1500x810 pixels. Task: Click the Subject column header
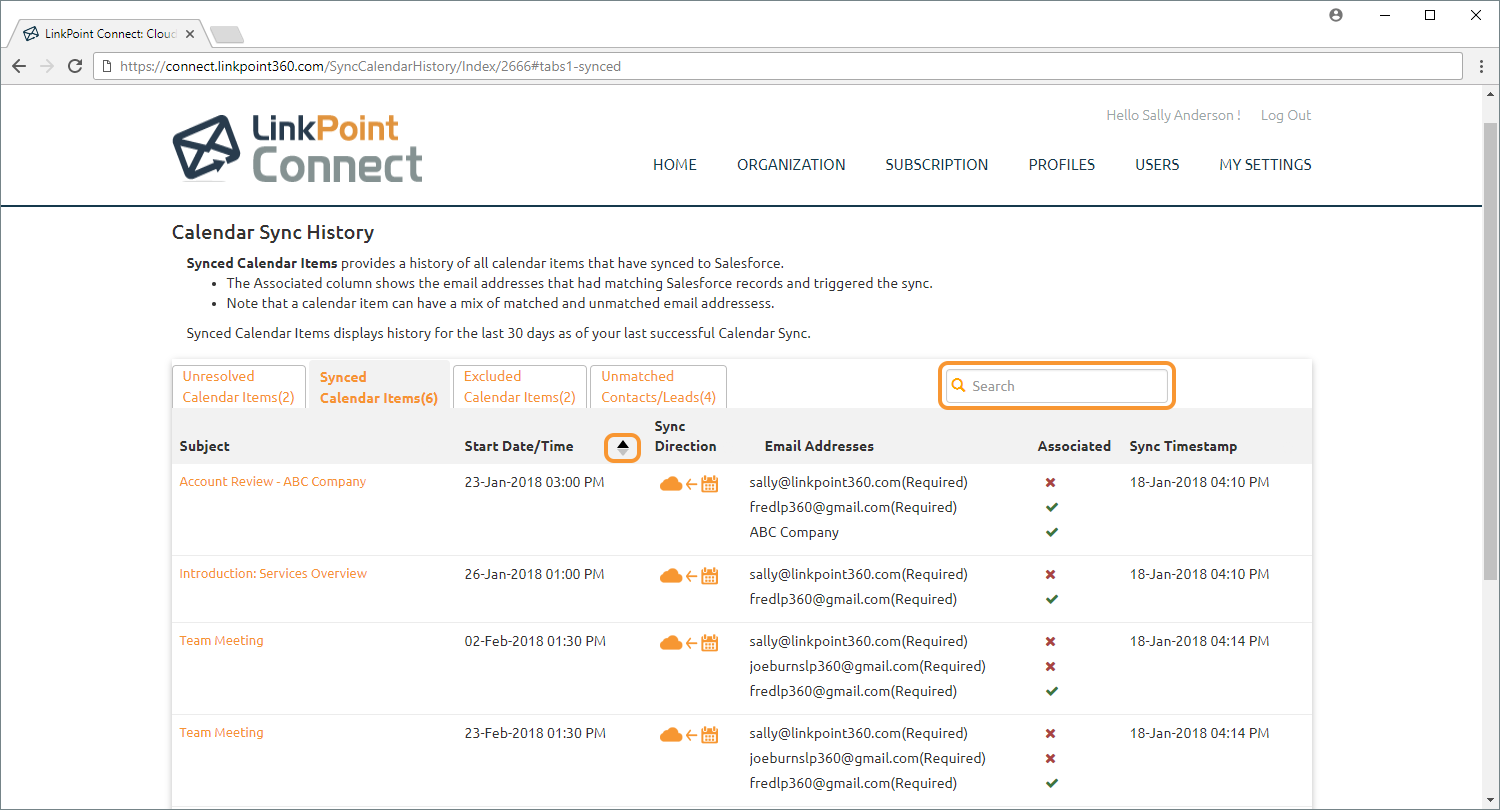(x=205, y=446)
